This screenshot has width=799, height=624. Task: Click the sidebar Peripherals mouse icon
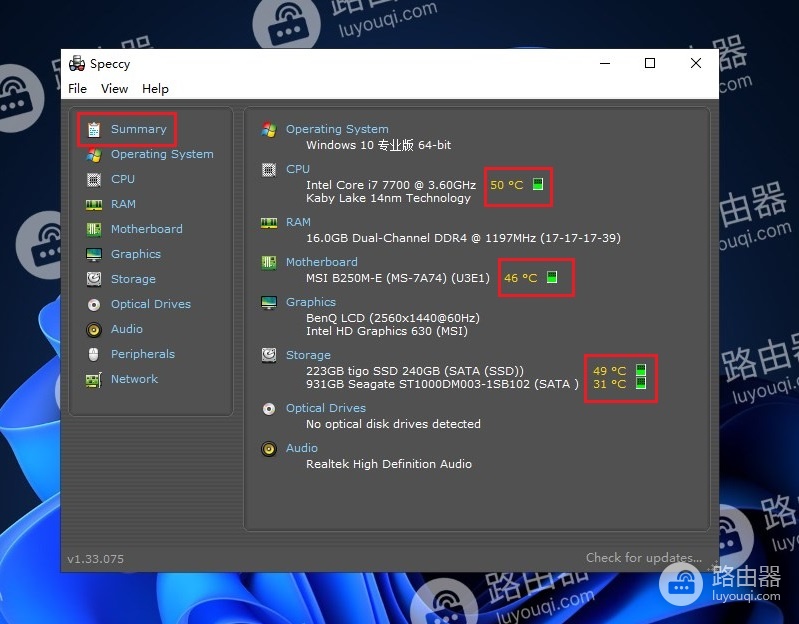[93, 354]
